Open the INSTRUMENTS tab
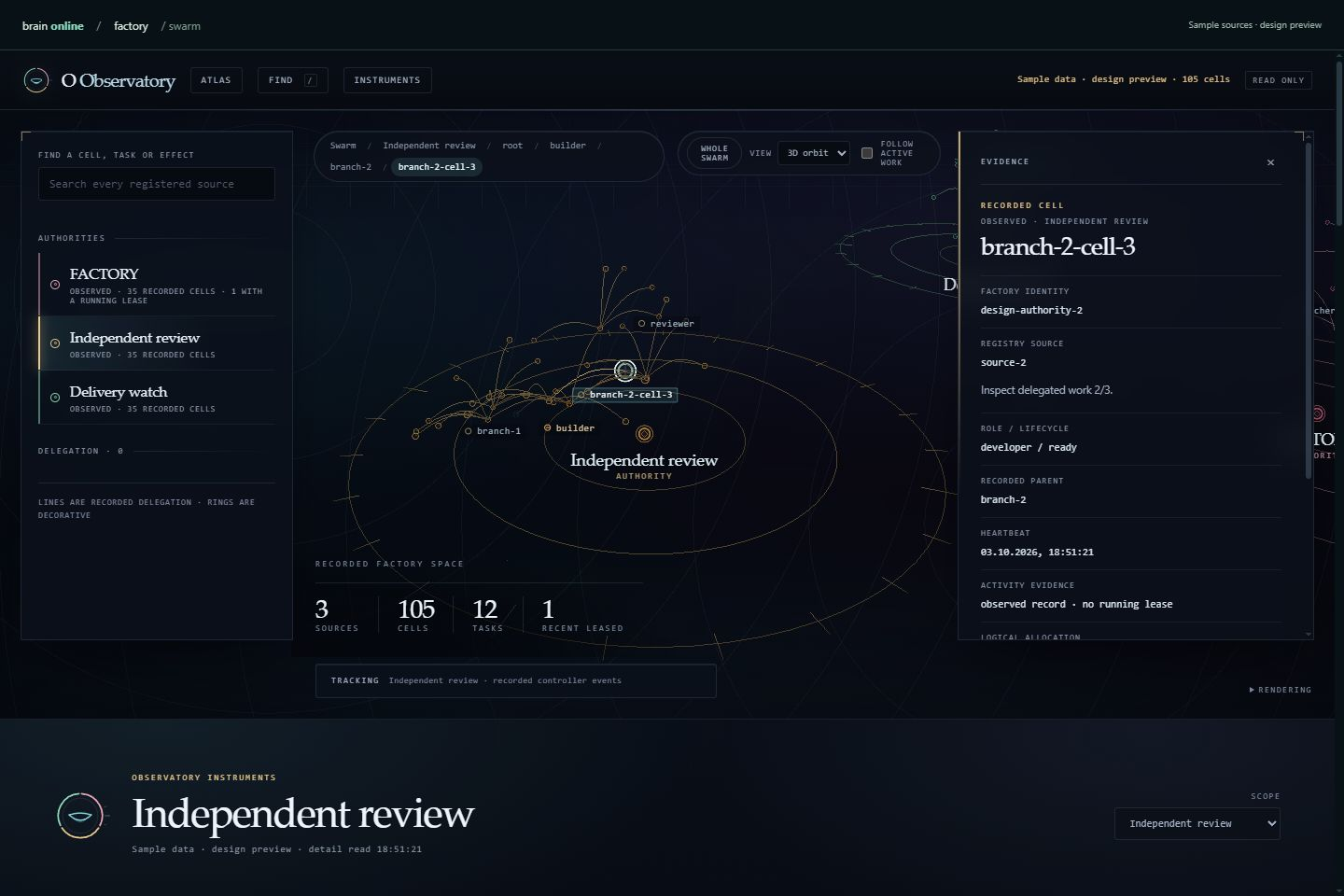 (387, 80)
